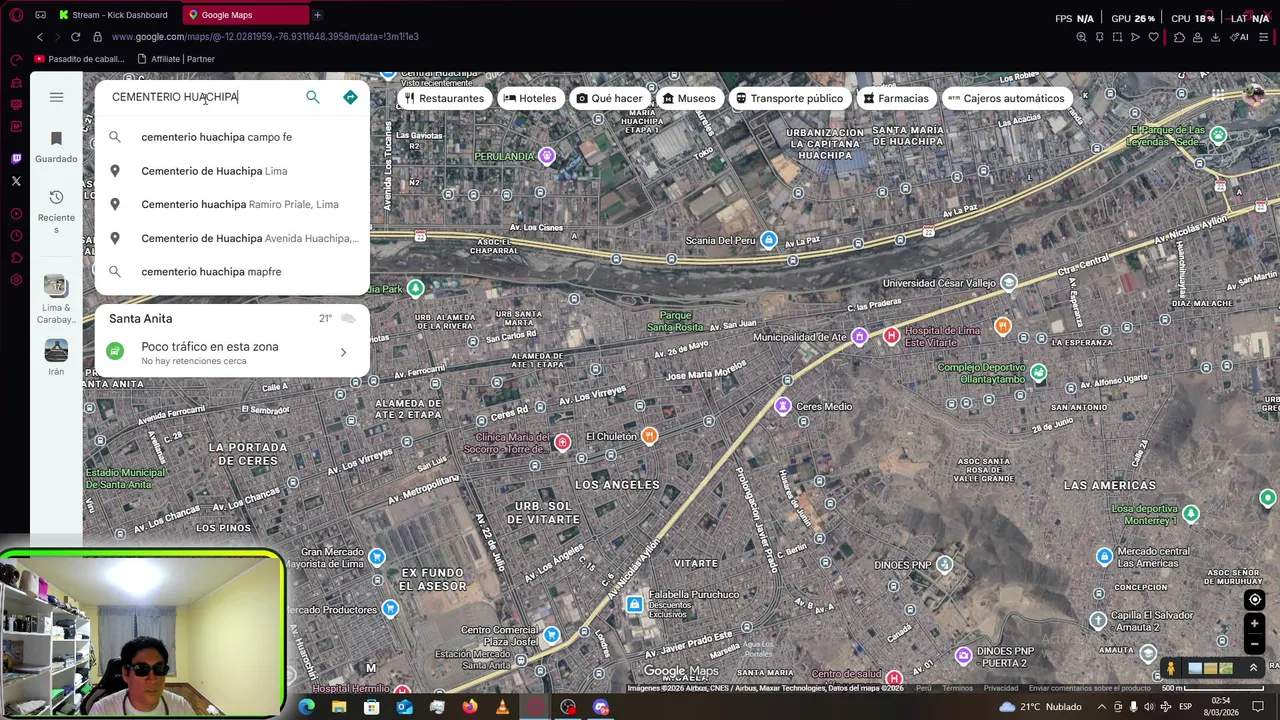1280x720 pixels.
Task: Open the Google Maps hamburger menu
Action: pyautogui.click(x=56, y=97)
